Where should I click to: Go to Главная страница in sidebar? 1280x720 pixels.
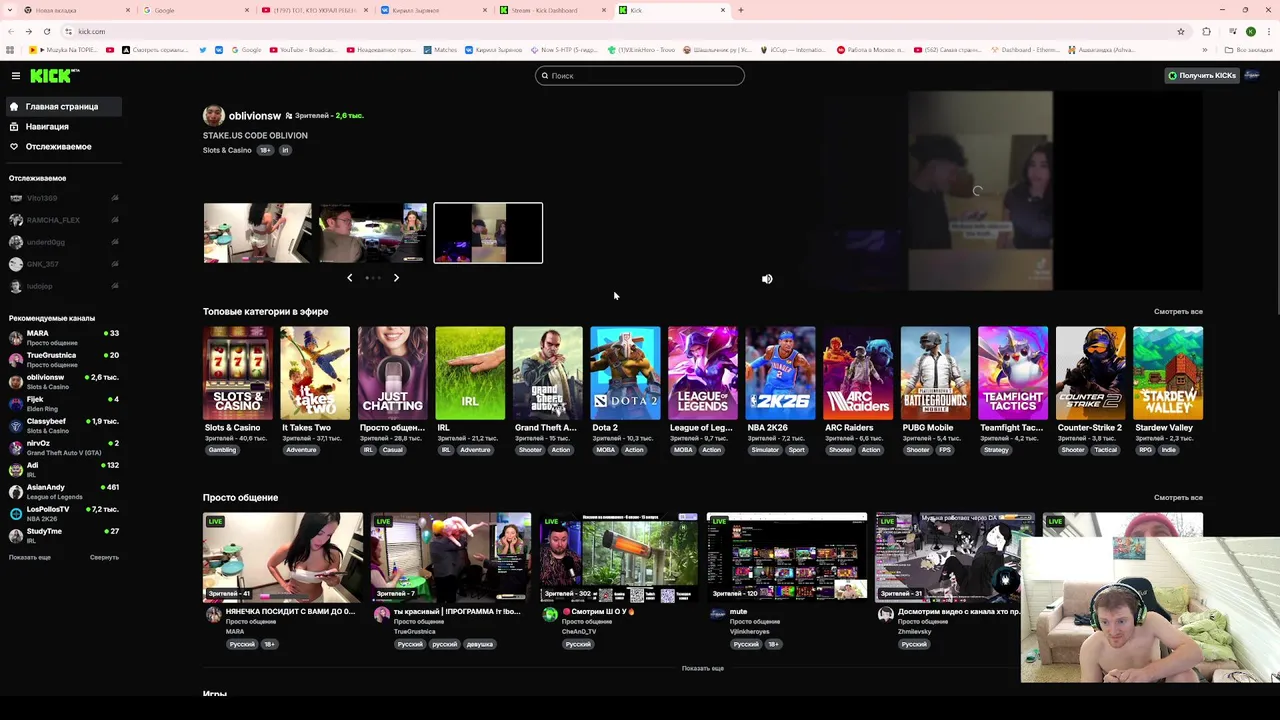click(x=62, y=106)
